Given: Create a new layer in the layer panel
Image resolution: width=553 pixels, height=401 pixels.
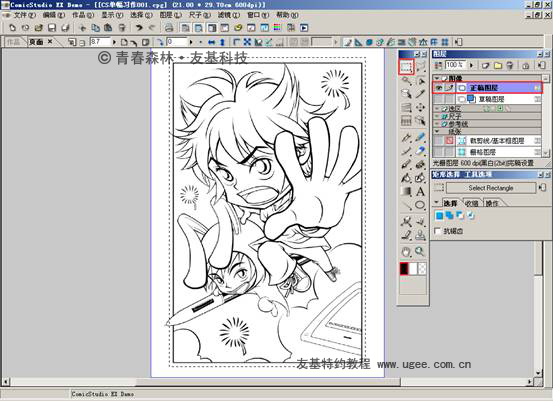Looking at the screenshot, I should click(486, 66).
